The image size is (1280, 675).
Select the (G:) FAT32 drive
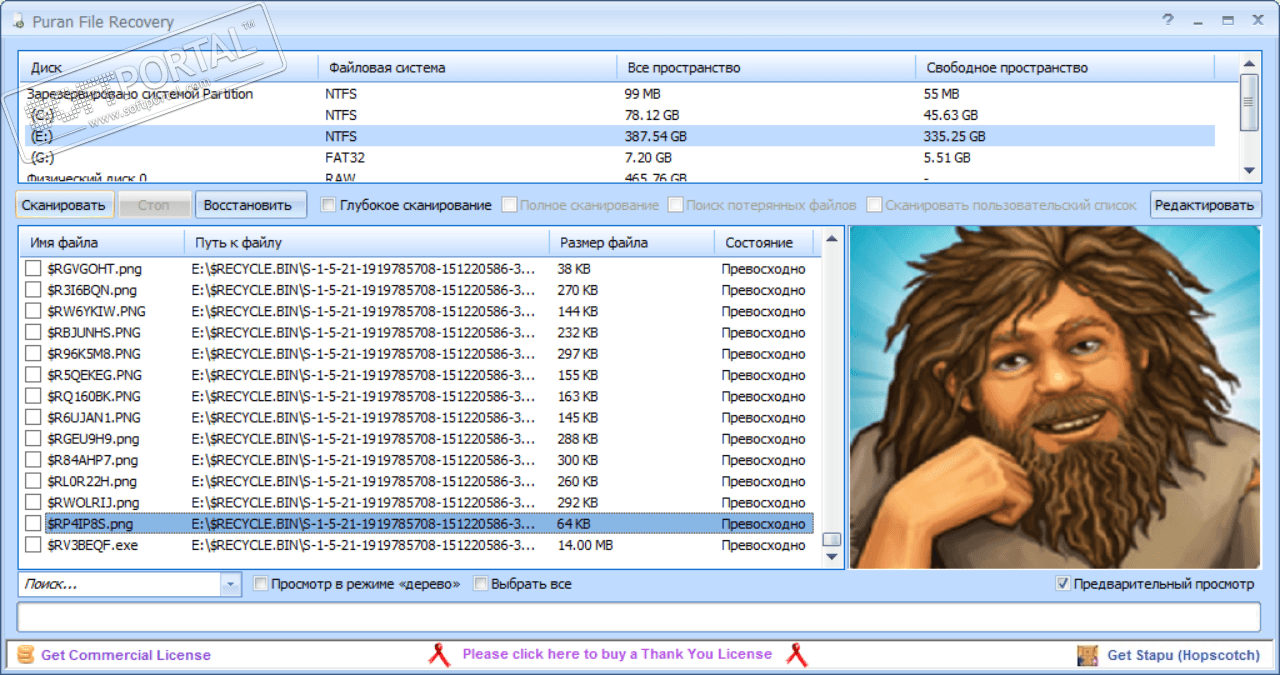[x=619, y=158]
